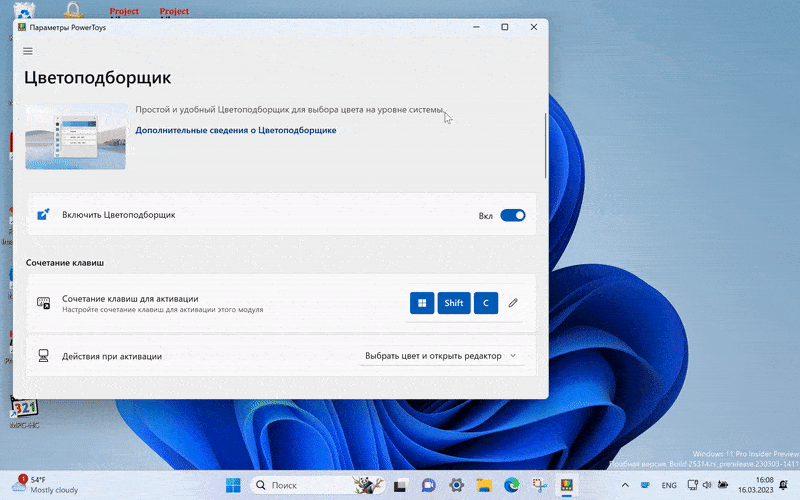The height and width of the screenshot is (500, 800).
Task: Launch the Chat app from the taskbar
Action: tap(428, 485)
